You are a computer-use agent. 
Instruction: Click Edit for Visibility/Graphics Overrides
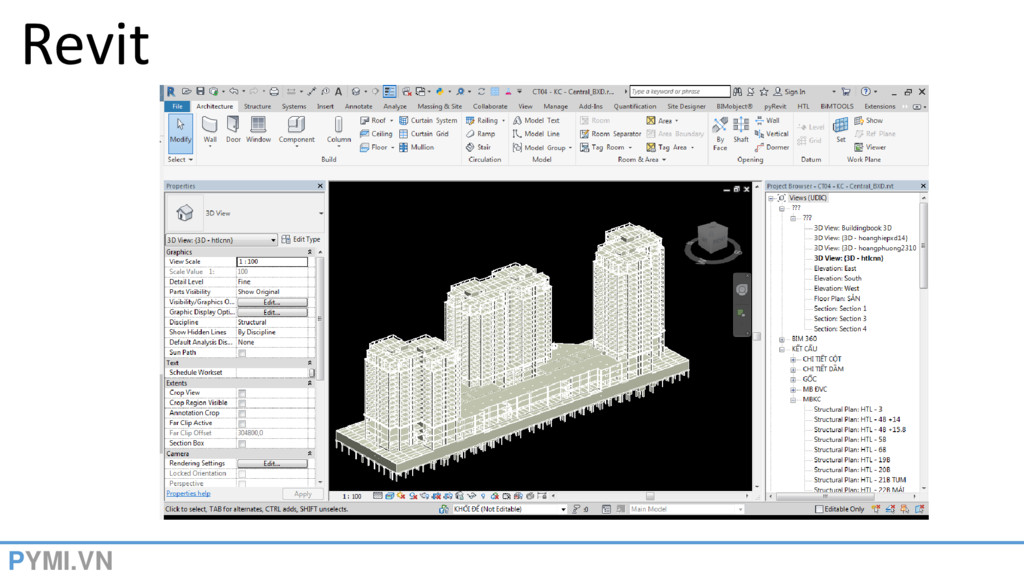(x=272, y=303)
